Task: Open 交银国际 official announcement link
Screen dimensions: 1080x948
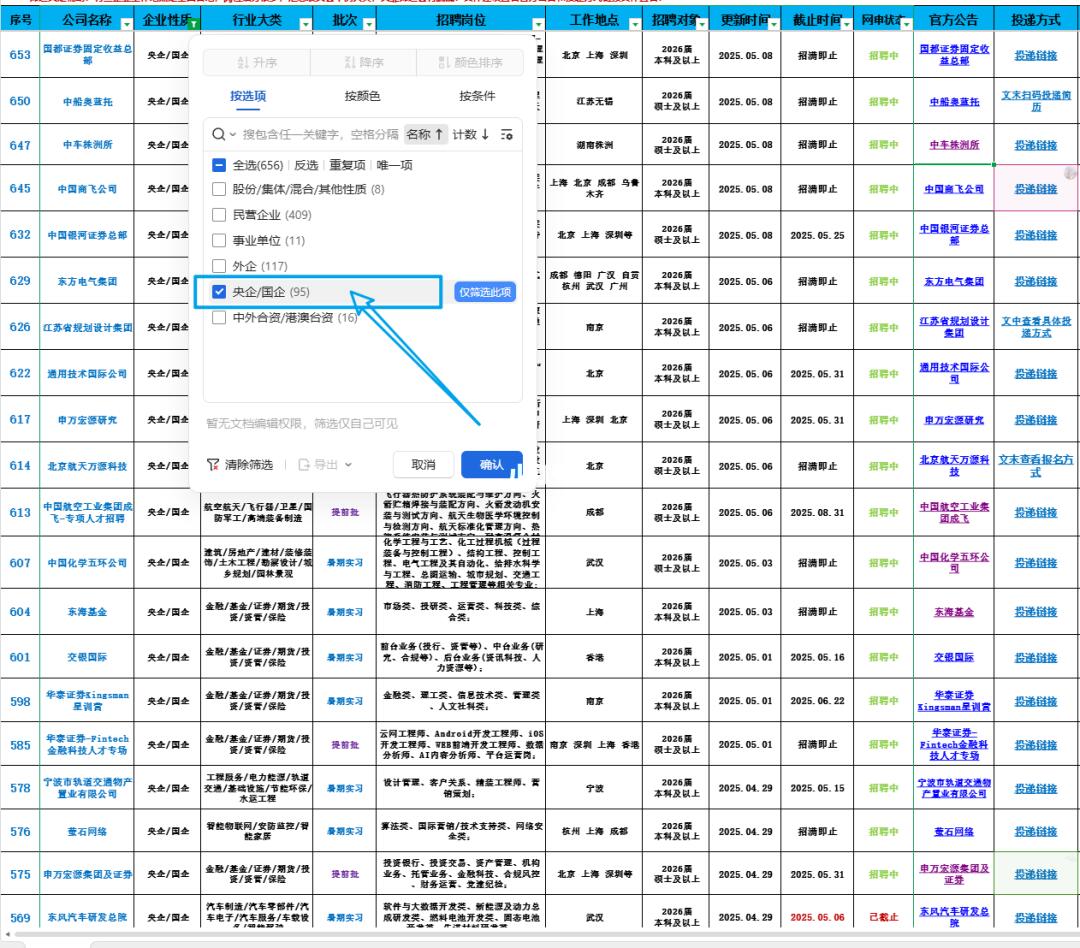Action: [954, 657]
